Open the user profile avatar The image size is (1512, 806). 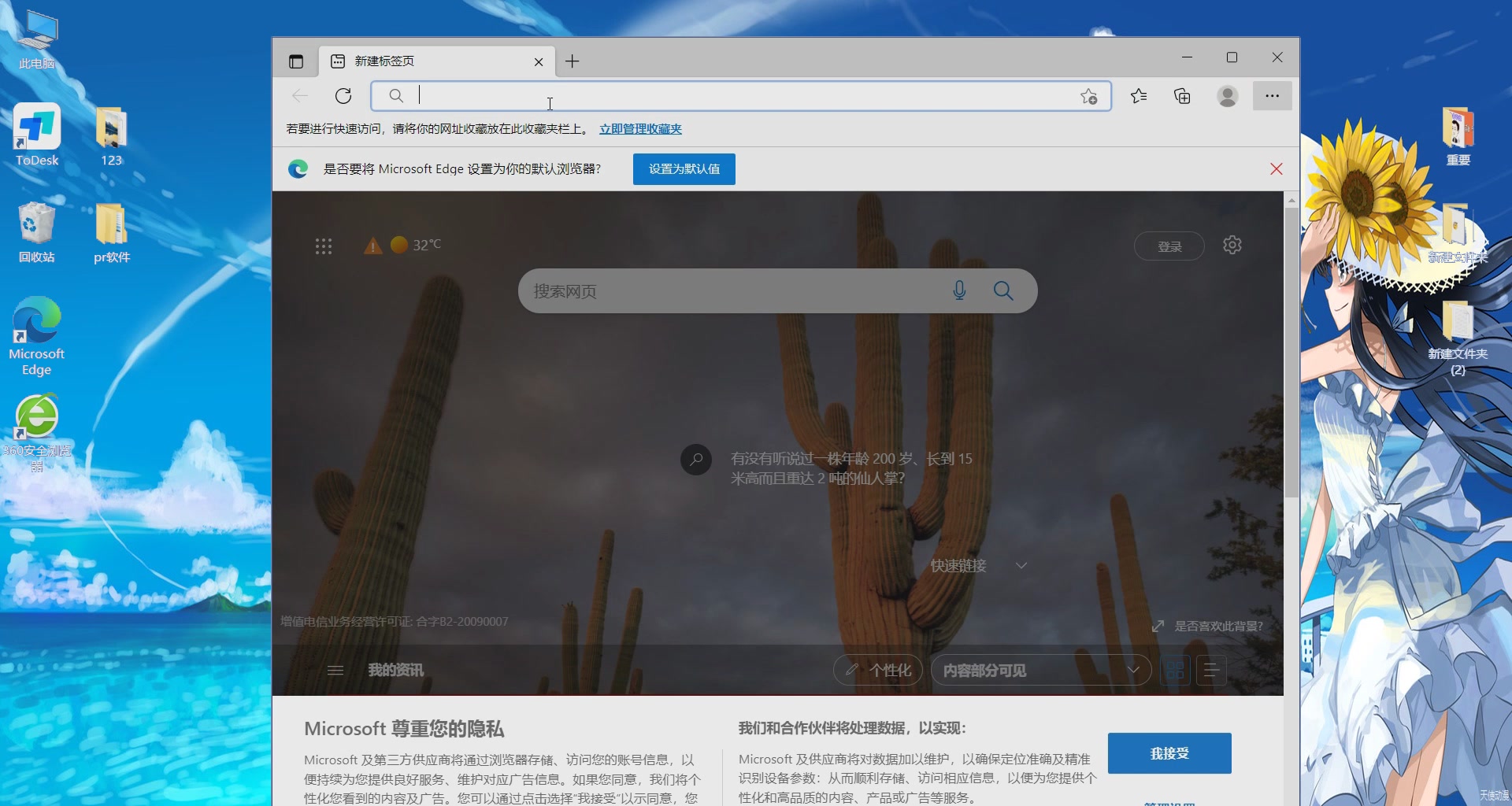(x=1227, y=96)
